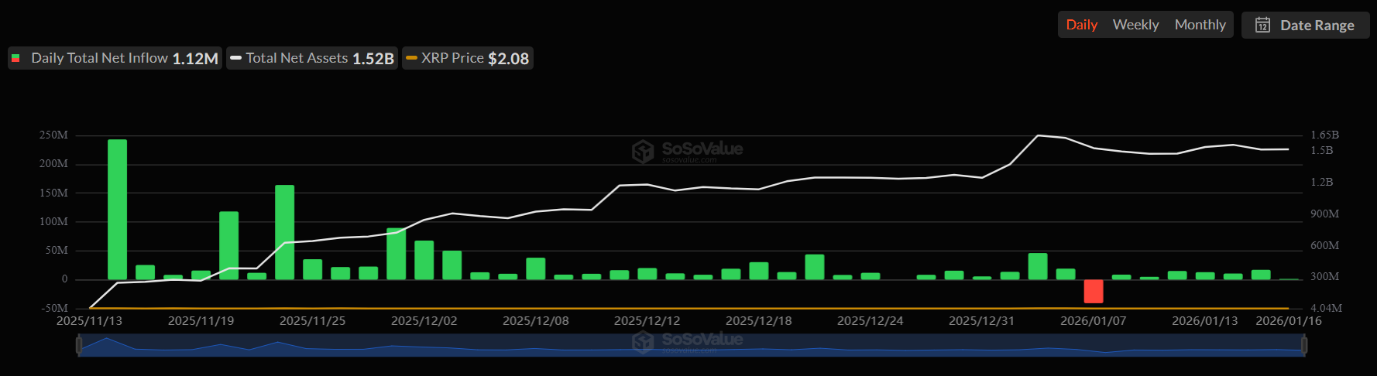The height and width of the screenshot is (376, 1377).
Task: Click the 2025/12/02 date axis label
Action: pos(424,321)
